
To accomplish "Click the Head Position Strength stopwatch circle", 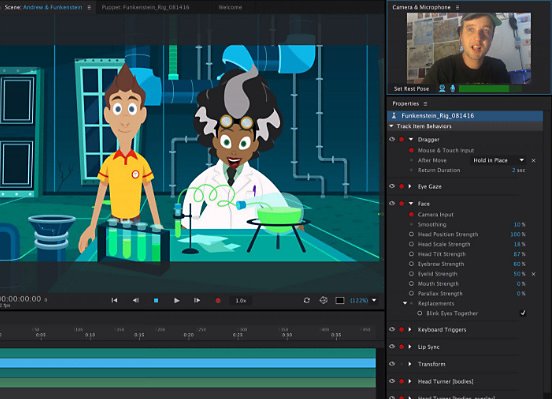I will pos(411,234).
